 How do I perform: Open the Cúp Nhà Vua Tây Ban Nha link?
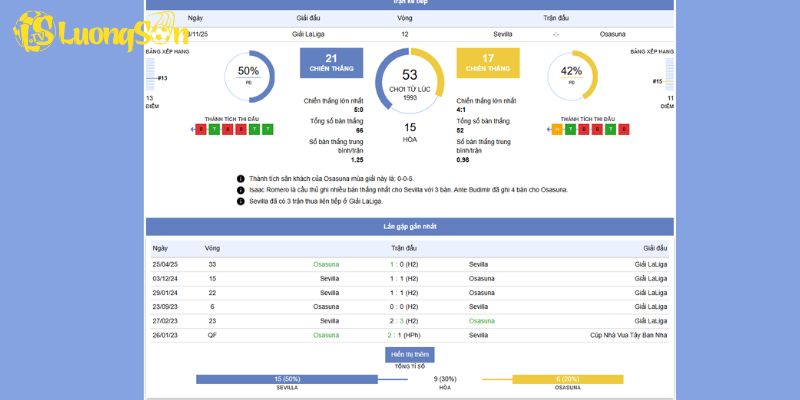coord(628,335)
